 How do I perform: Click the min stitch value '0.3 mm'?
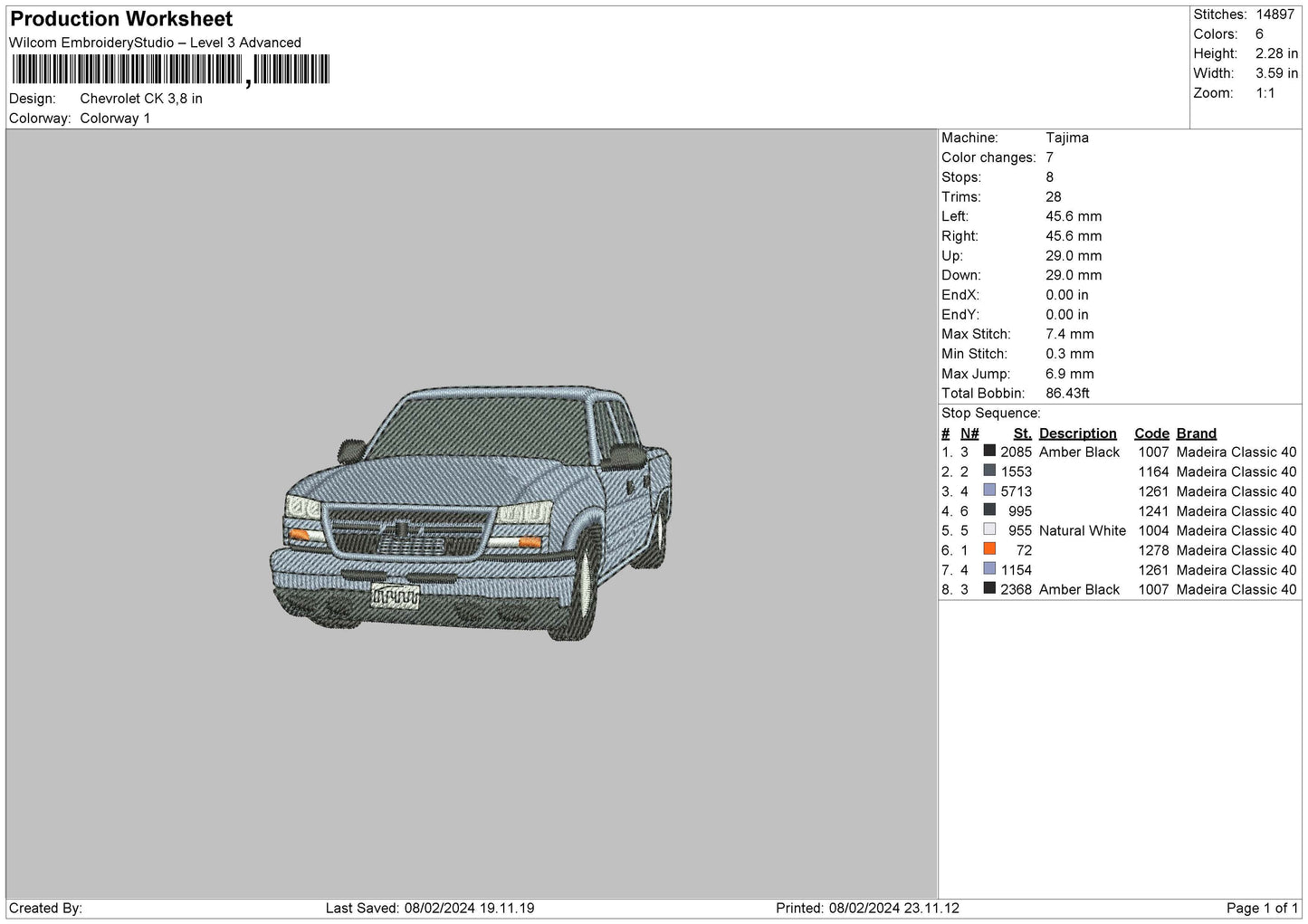pos(1069,354)
